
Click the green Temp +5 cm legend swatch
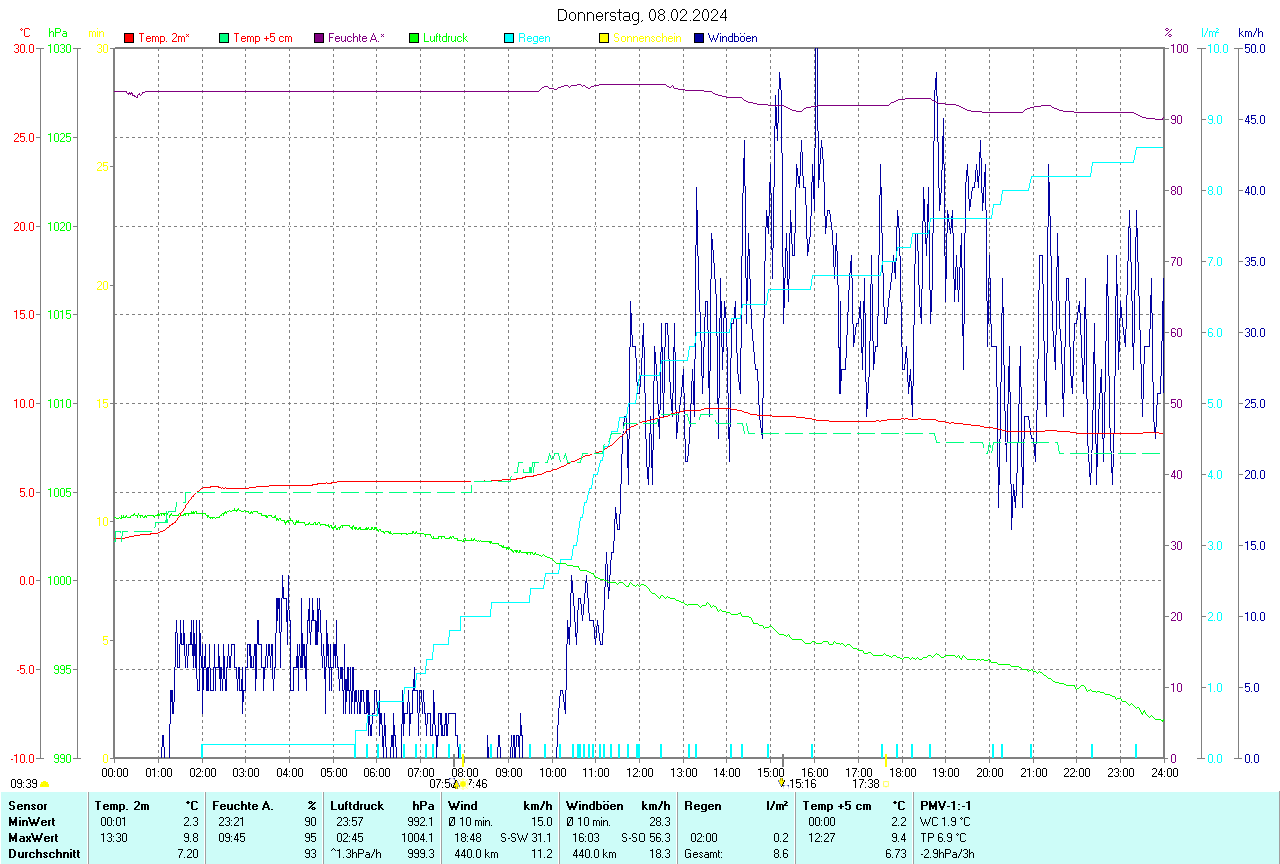tap(224, 38)
